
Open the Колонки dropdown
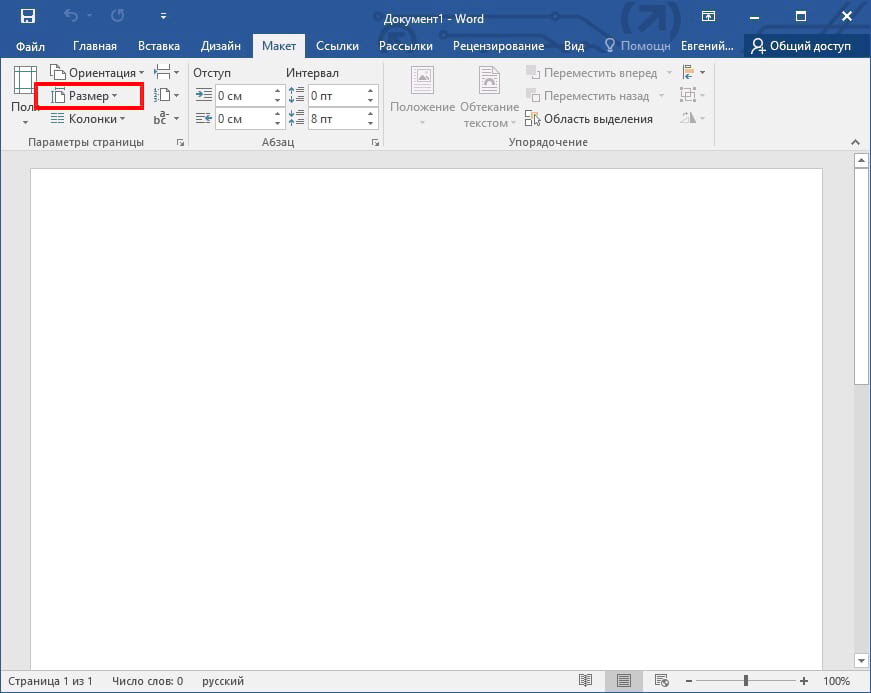[x=88, y=119]
